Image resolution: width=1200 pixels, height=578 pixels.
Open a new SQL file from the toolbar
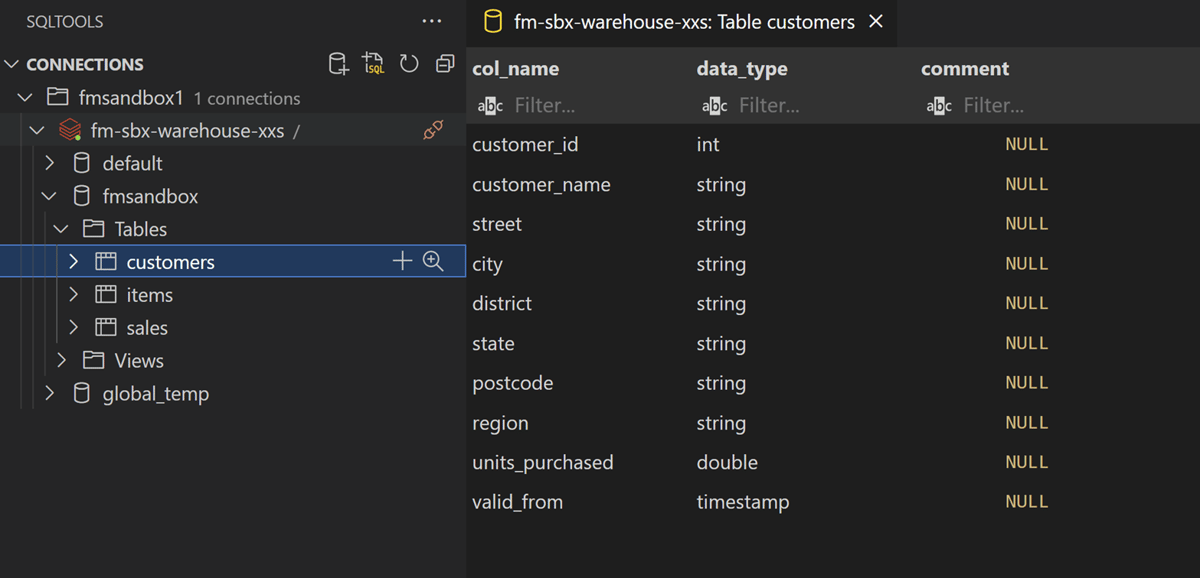[373, 63]
